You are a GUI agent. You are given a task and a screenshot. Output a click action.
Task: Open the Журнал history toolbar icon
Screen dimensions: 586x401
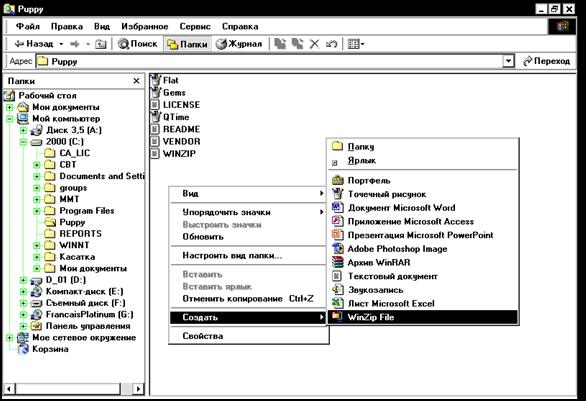tap(239, 44)
